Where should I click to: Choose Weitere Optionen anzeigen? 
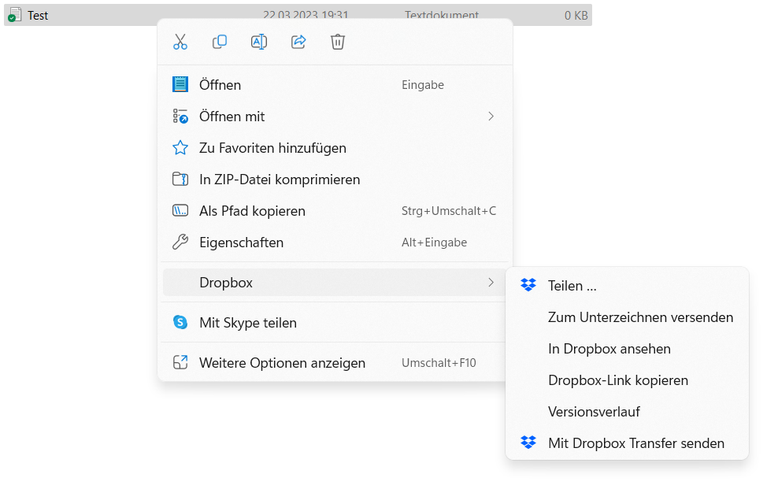[x=282, y=363]
